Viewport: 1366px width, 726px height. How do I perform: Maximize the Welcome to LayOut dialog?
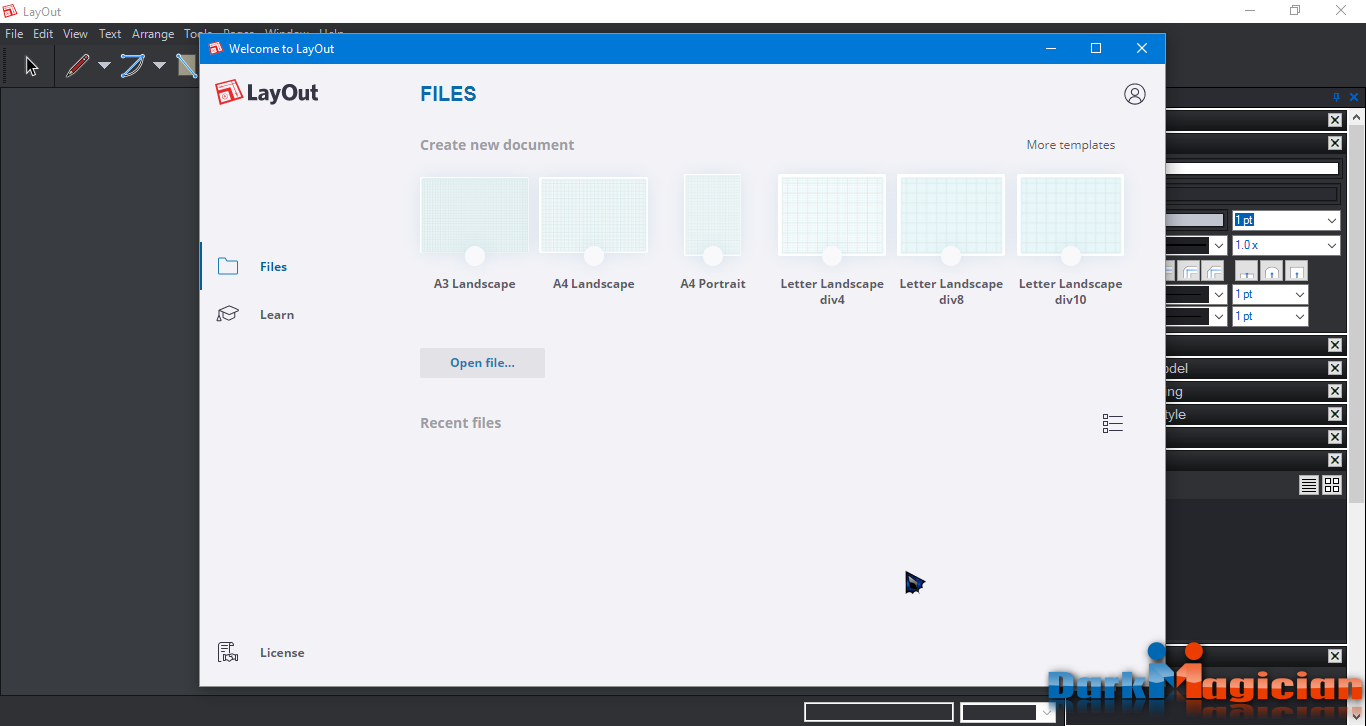click(x=1096, y=48)
